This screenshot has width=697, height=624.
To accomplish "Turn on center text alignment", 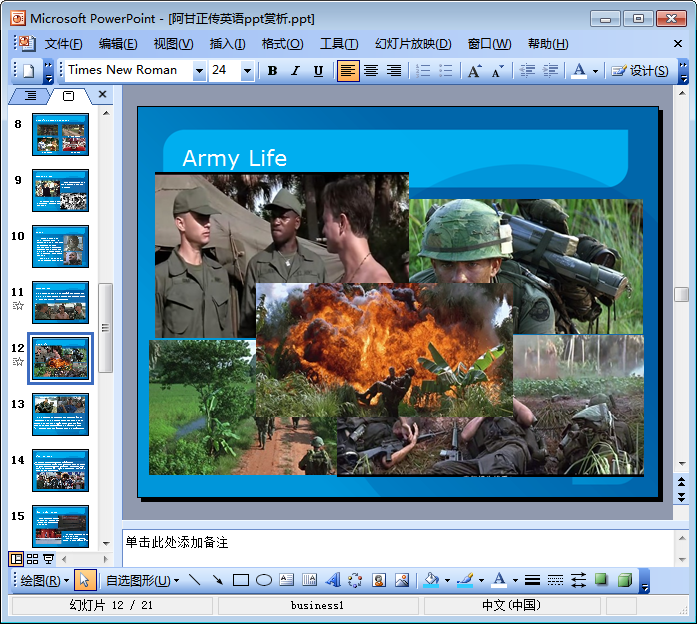I will point(371,71).
